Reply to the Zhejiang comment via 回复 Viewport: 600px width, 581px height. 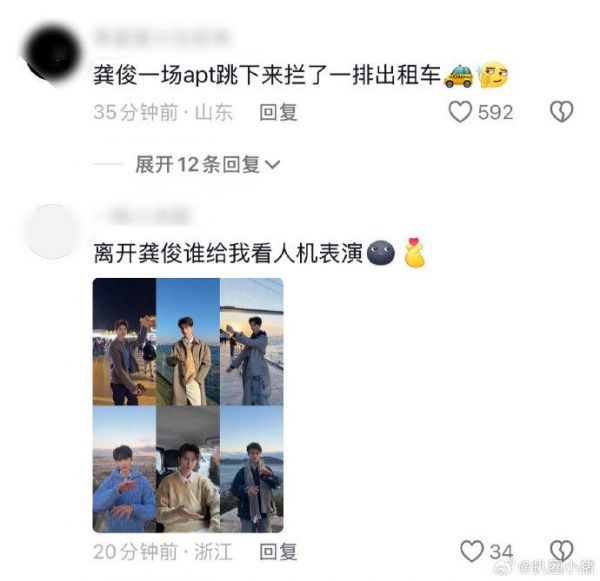click(x=278, y=552)
